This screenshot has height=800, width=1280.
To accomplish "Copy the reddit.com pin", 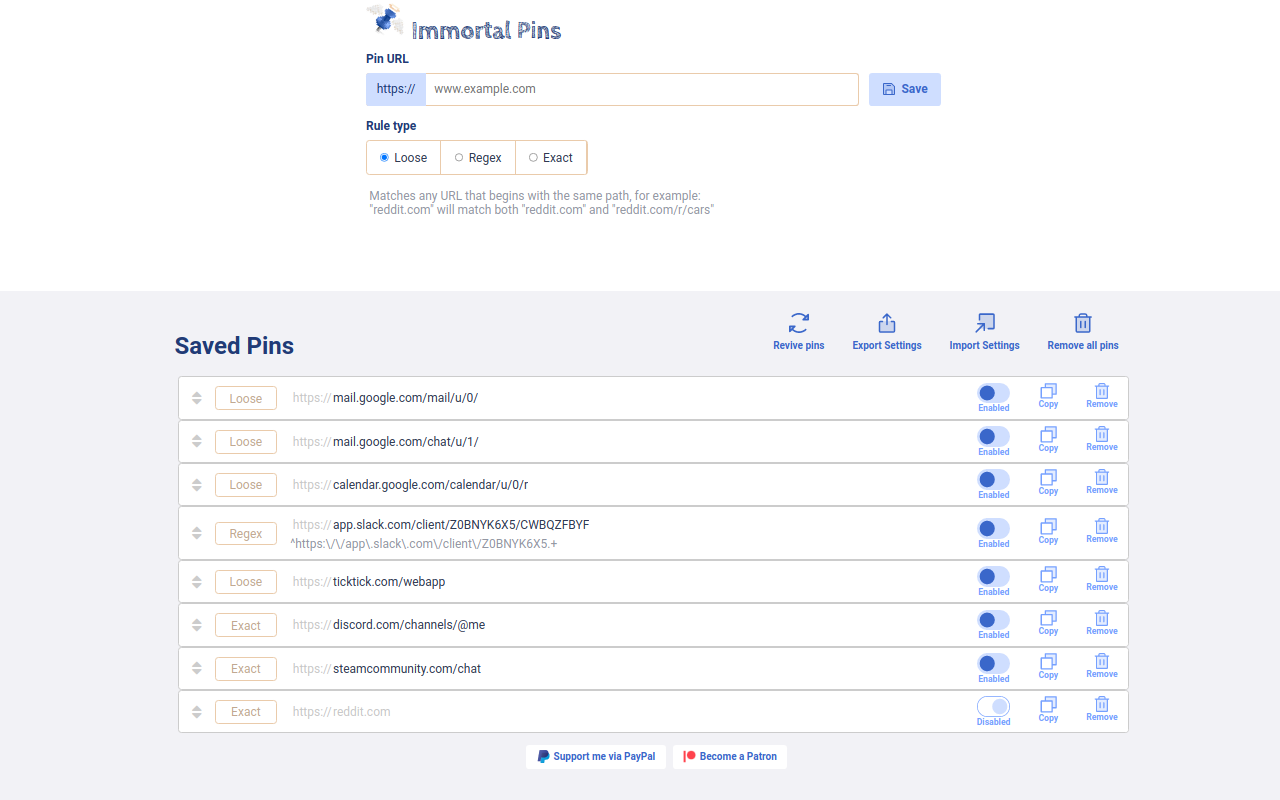I will (x=1048, y=710).
